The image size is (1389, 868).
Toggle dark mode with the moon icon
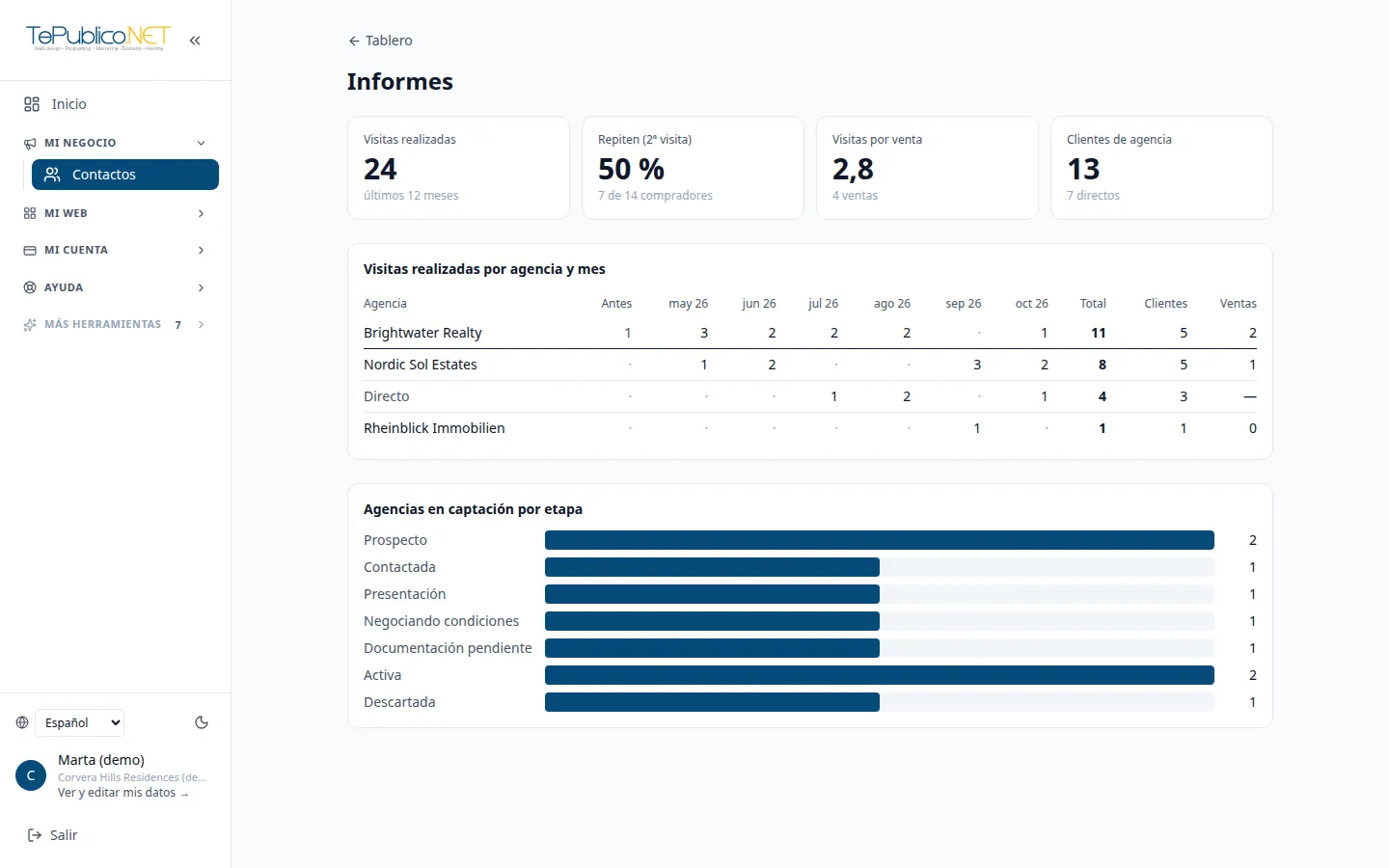click(x=202, y=722)
